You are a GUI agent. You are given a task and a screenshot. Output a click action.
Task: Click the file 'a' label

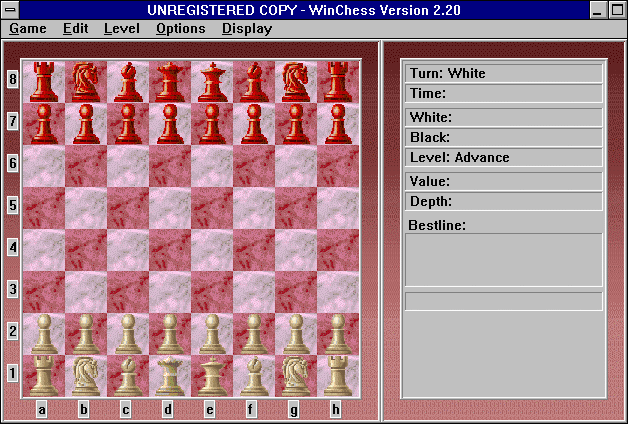tap(42, 410)
